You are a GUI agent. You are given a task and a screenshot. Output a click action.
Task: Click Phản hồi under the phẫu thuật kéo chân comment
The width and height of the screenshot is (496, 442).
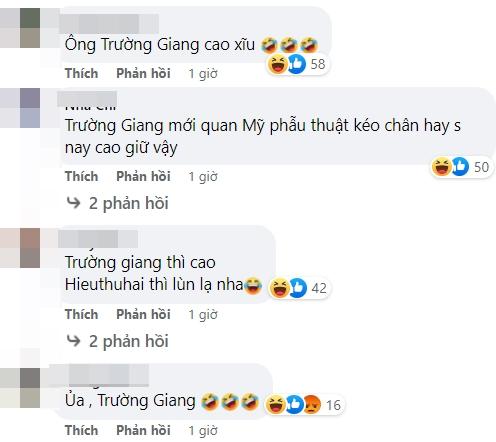coord(143,176)
